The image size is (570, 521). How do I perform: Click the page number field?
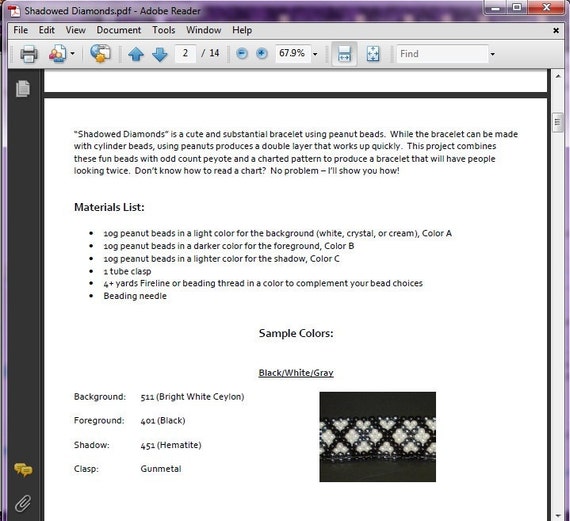coord(185,53)
